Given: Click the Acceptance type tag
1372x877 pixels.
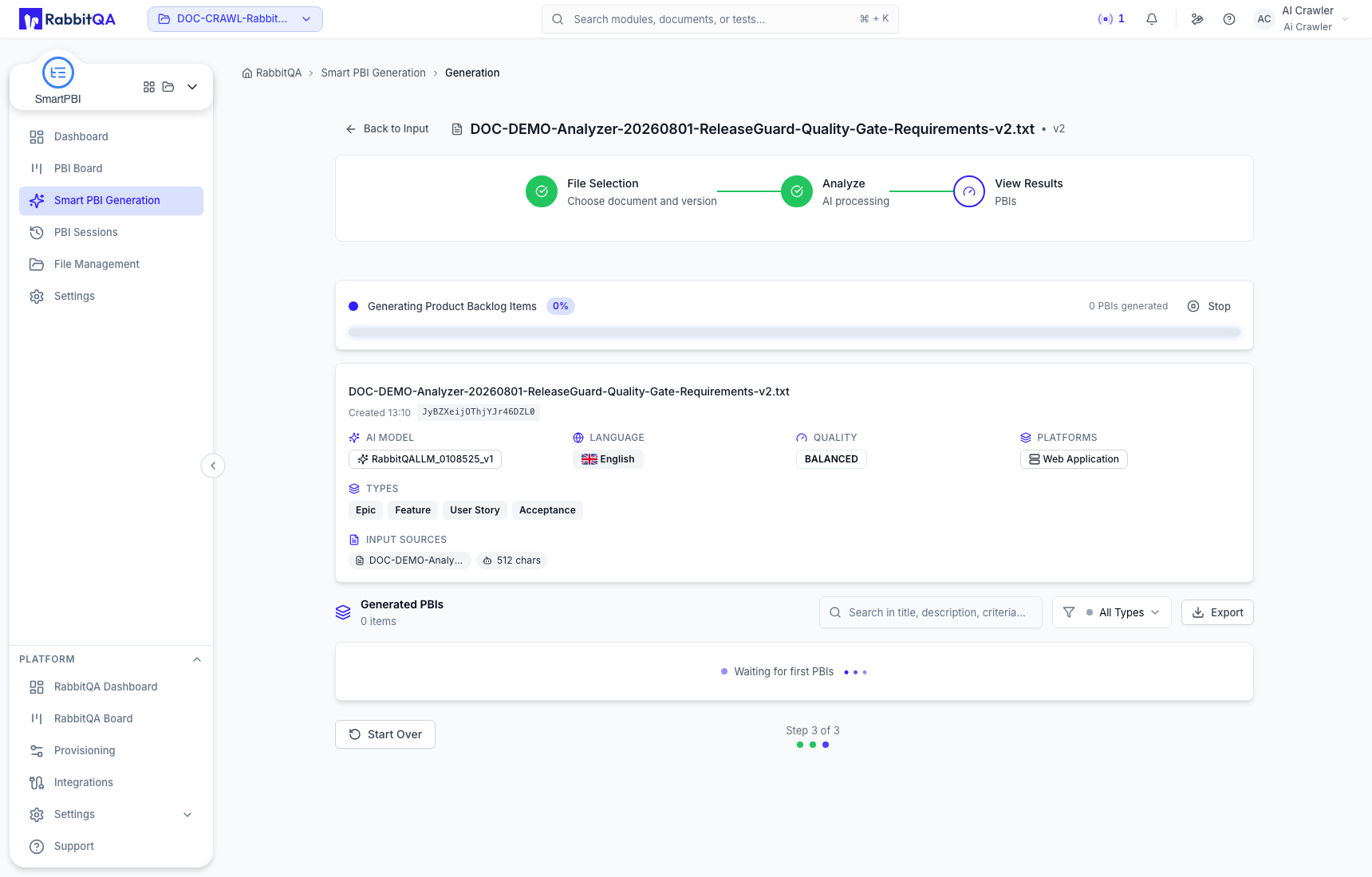Looking at the screenshot, I should [x=547, y=510].
